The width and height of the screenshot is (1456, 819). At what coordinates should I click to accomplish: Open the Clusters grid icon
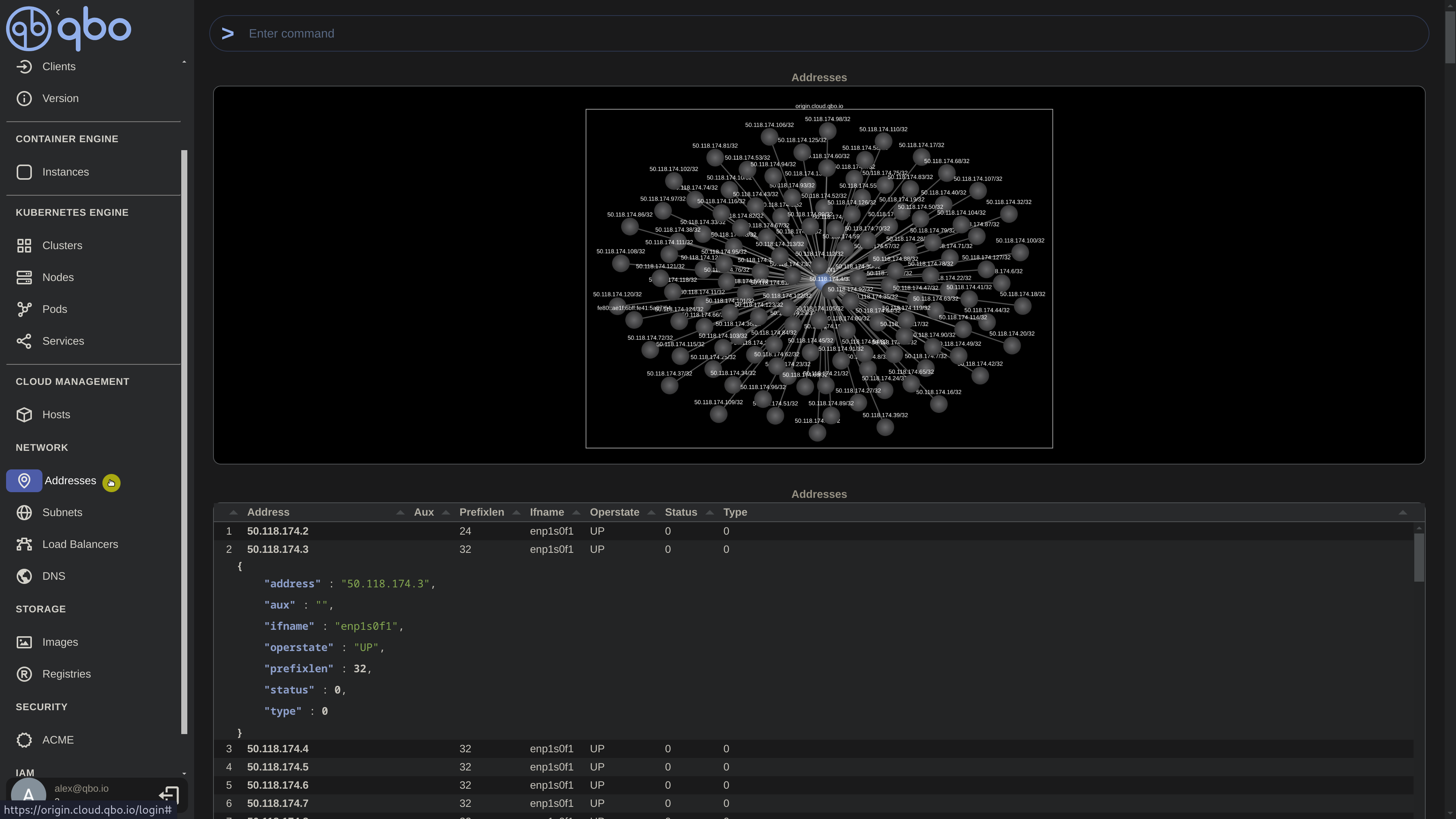coord(24,245)
